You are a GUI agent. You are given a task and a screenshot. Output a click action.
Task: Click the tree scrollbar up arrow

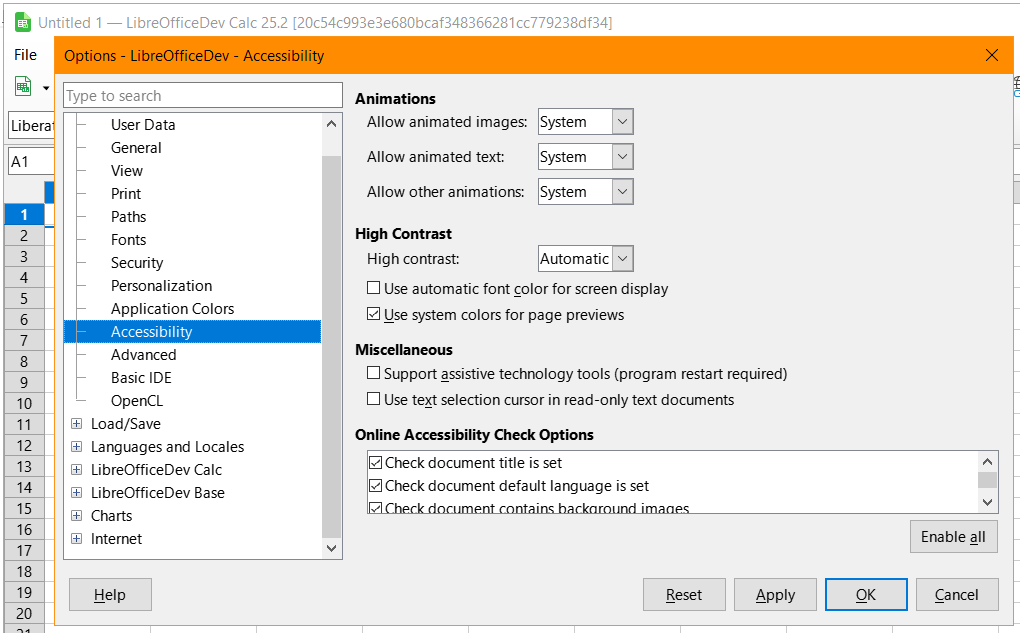tap(332, 124)
